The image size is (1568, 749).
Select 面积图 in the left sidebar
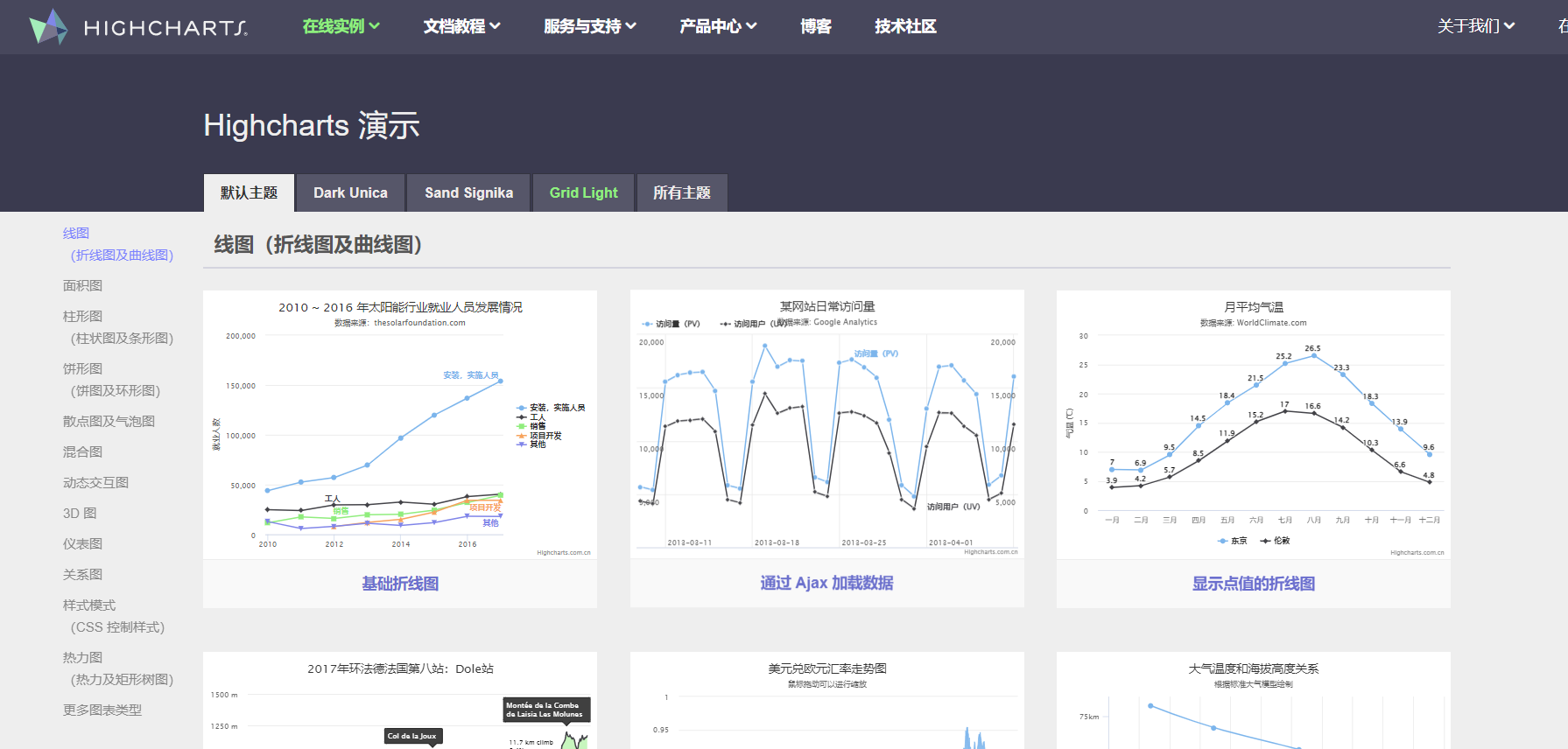point(82,285)
